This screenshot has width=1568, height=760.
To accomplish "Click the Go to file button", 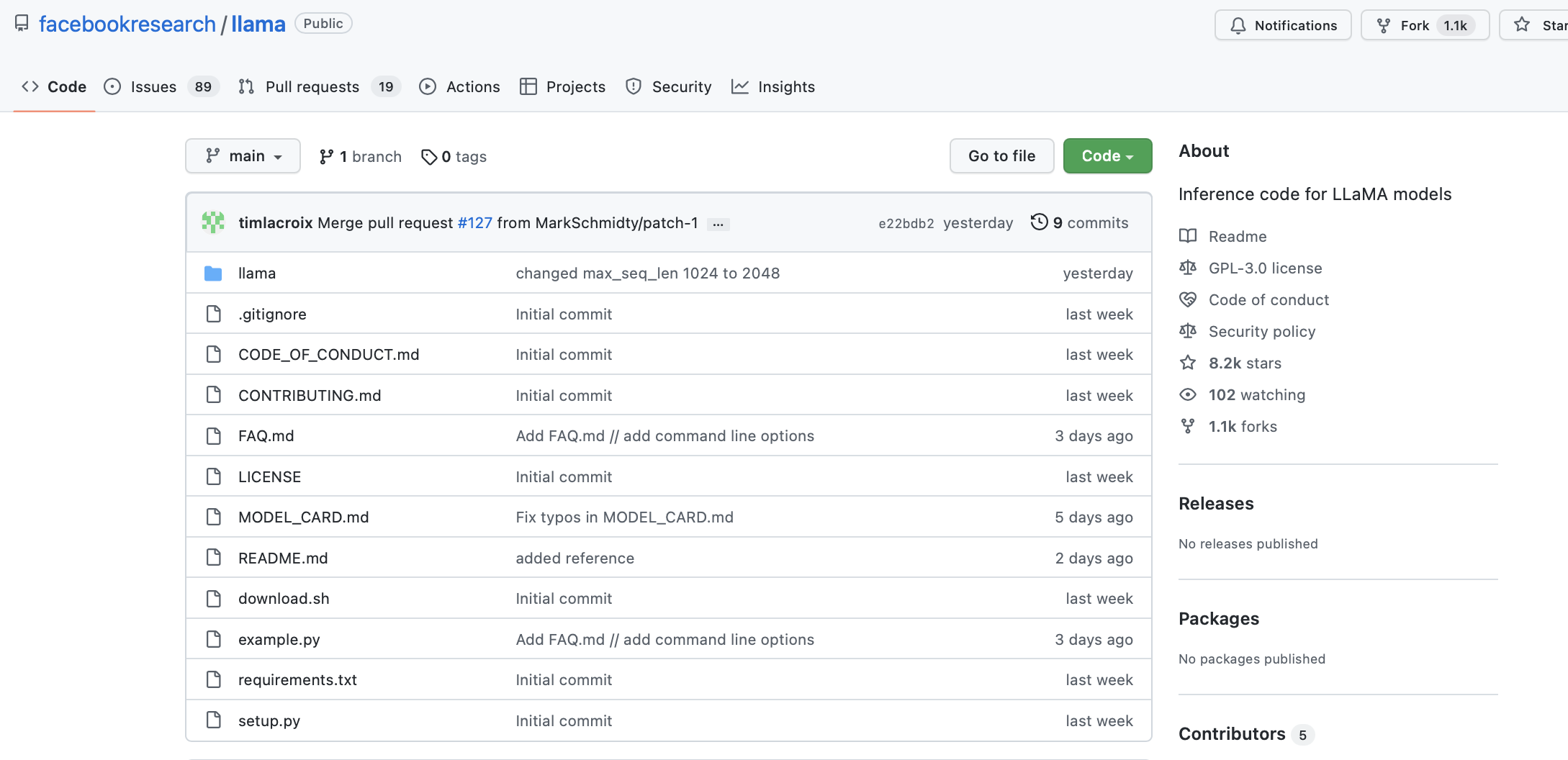I will tap(1001, 155).
